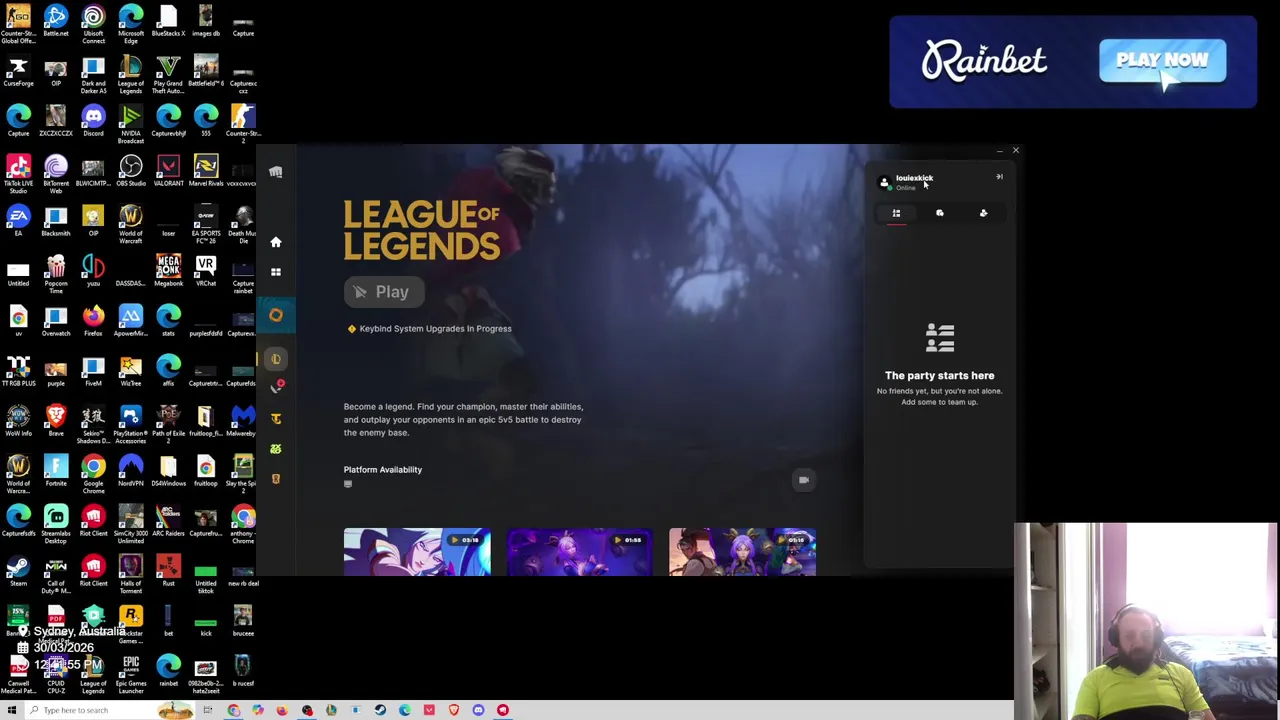Play the 03:18 video thumbnail

tap(417, 552)
